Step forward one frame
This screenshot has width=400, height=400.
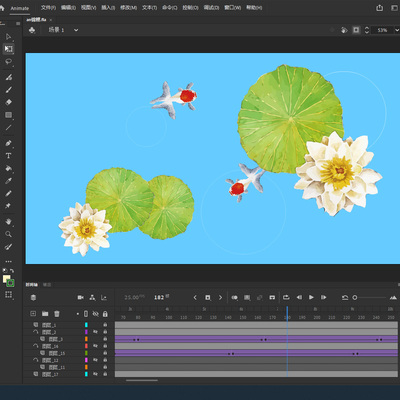323,297
